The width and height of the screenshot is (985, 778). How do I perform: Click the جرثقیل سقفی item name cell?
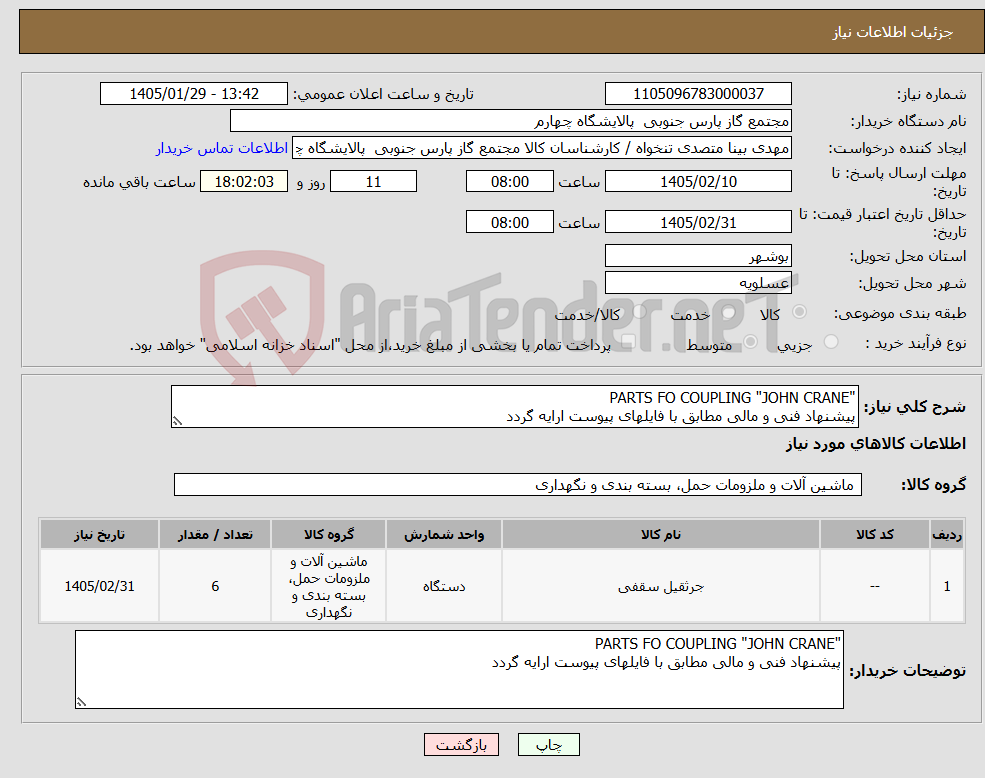[660, 586]
